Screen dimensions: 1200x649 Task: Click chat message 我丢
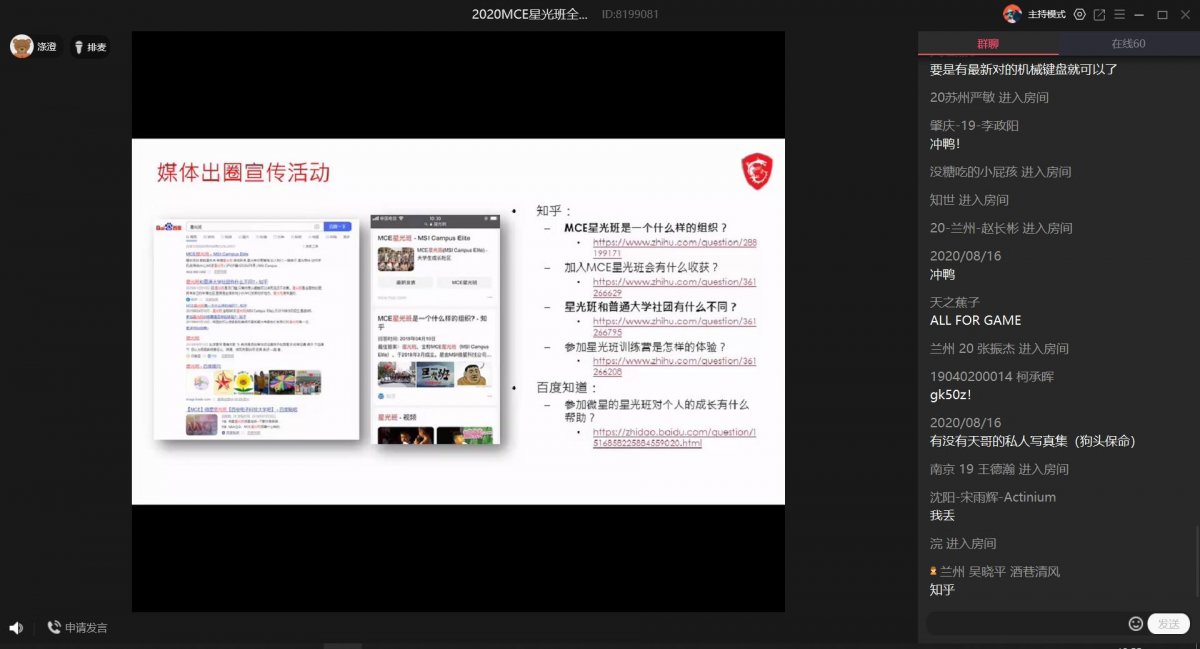942,515
